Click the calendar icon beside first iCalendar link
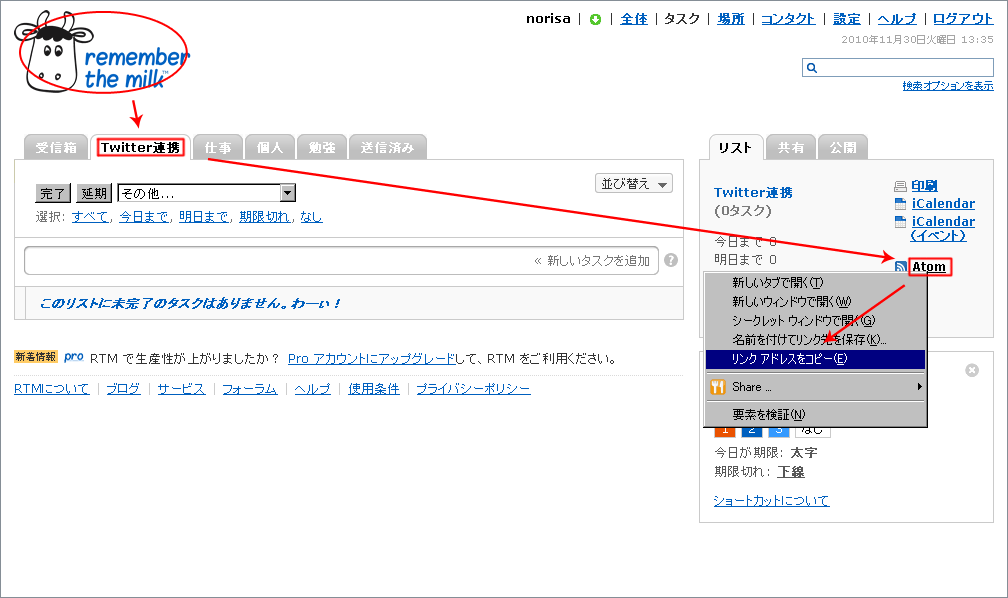 point(900,204)
